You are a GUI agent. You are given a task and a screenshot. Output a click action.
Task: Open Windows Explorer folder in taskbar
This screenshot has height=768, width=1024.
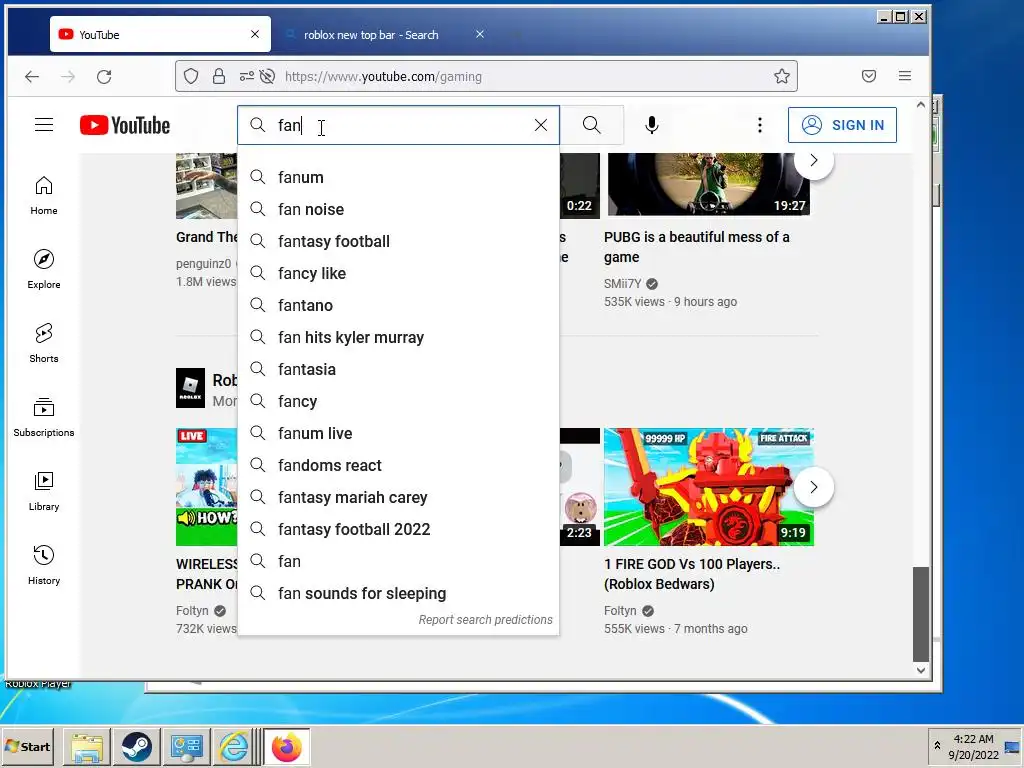coord(87,747)
